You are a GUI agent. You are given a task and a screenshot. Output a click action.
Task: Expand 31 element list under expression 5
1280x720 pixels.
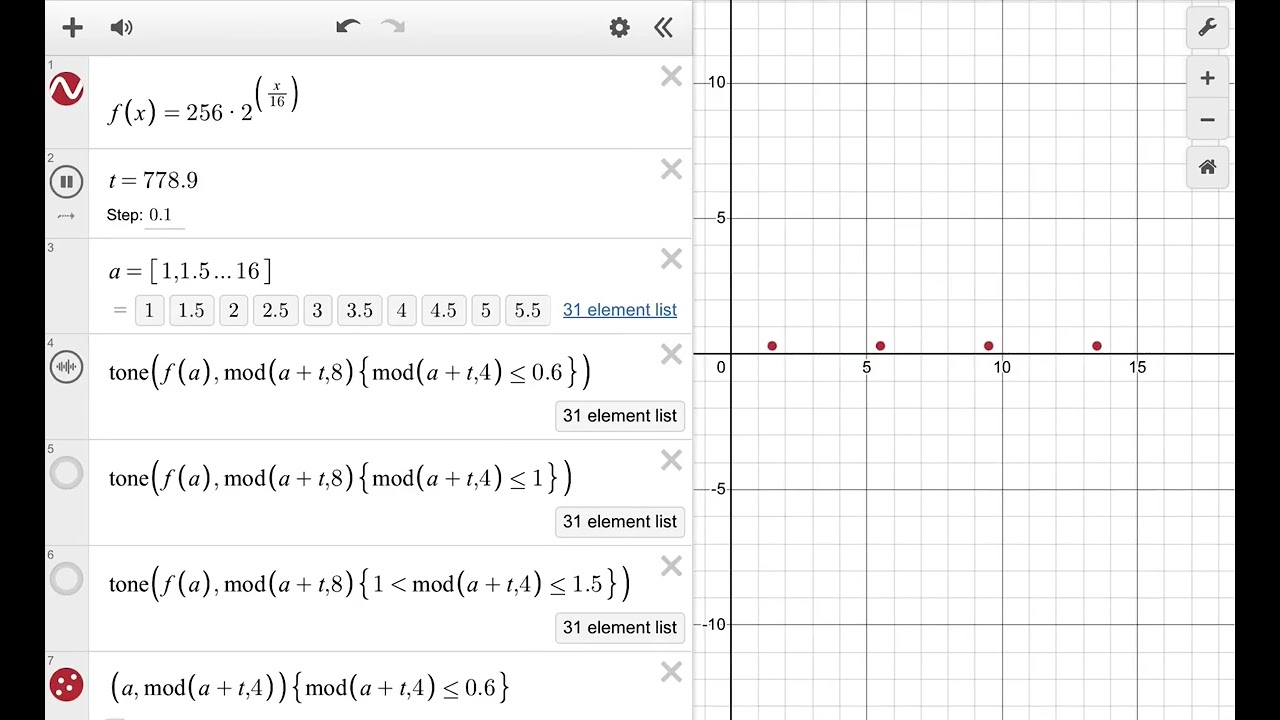620,522
